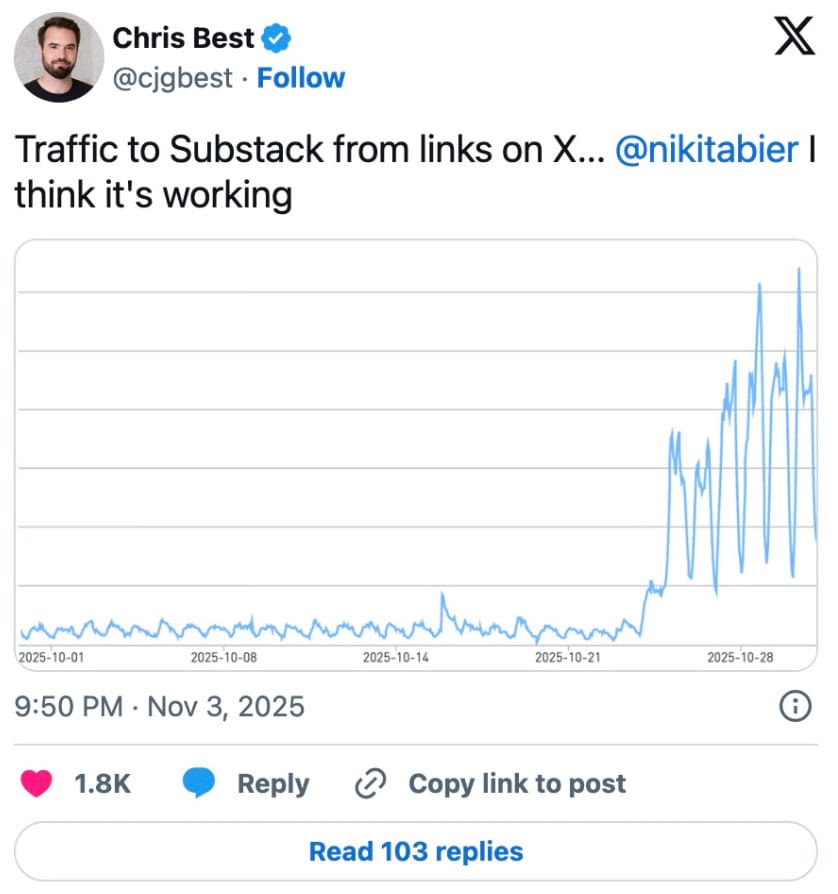
Task: Click the 9:50 PM Nov 3 timestamp
Action: point(160,707)
